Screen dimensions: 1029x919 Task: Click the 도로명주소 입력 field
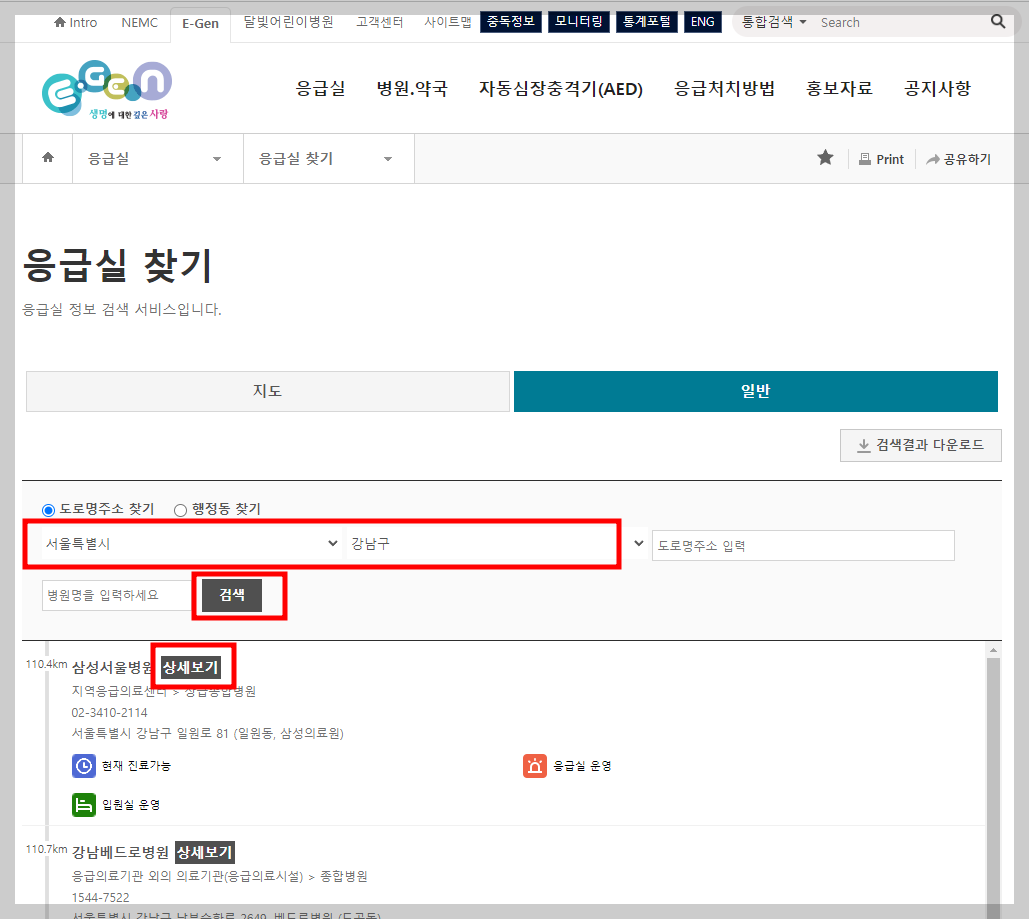tap(803, 545)
